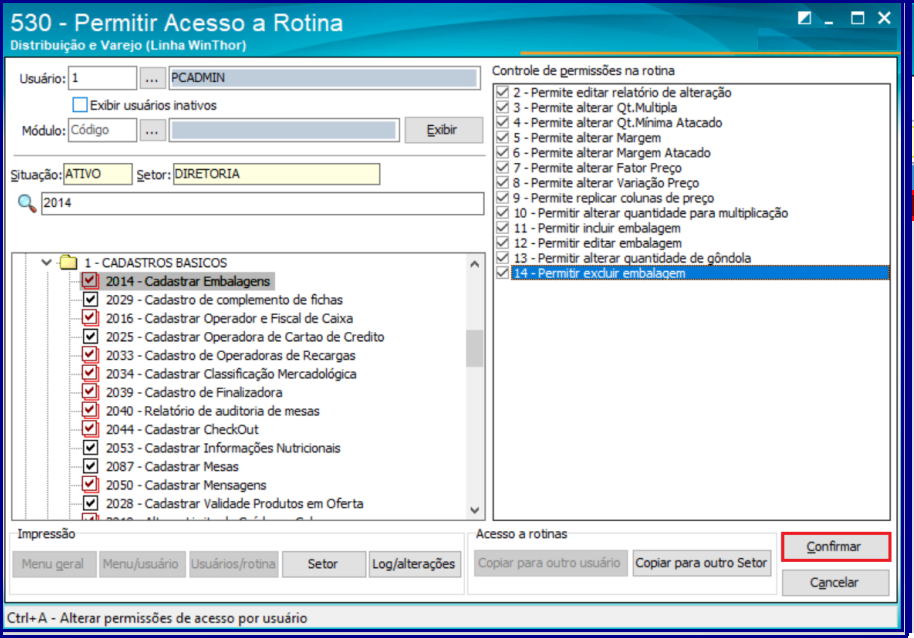Open Log/alterações report
The width and height of the screenshot is (914, 638).
point(414,564)
